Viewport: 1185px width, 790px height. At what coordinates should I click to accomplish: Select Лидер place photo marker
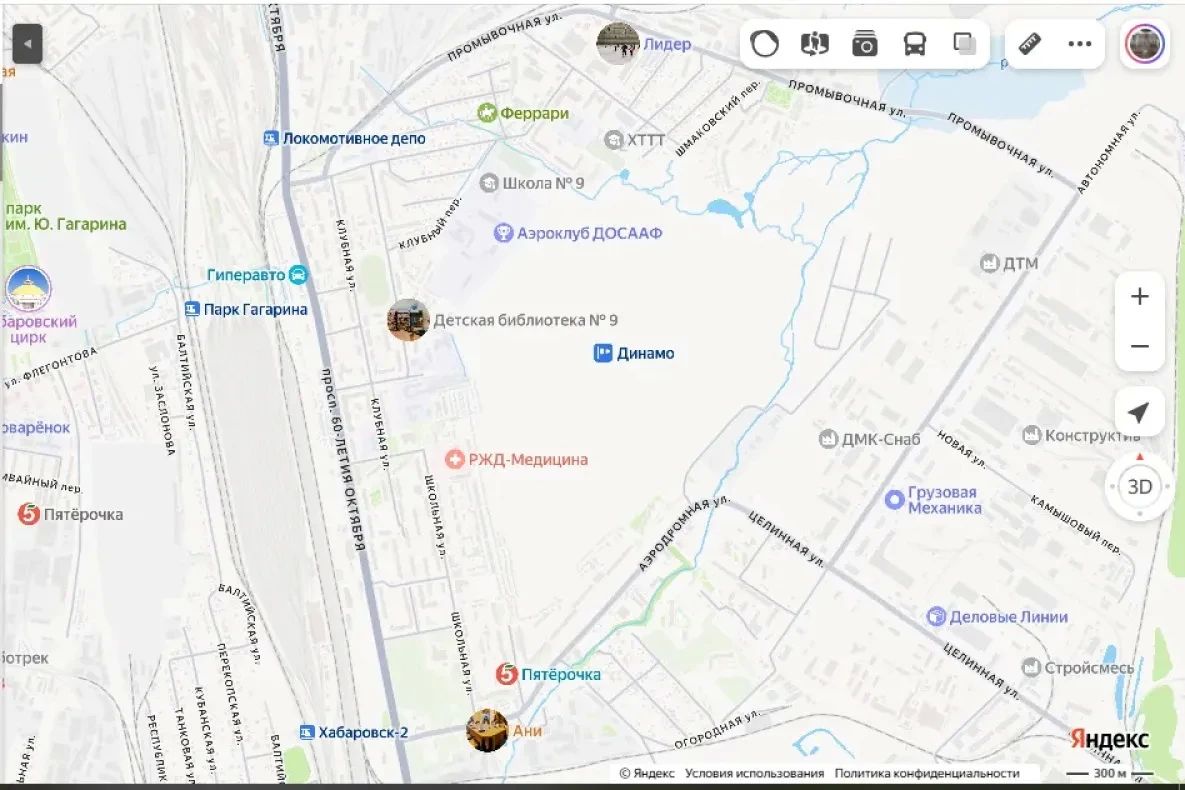[617, 42]
